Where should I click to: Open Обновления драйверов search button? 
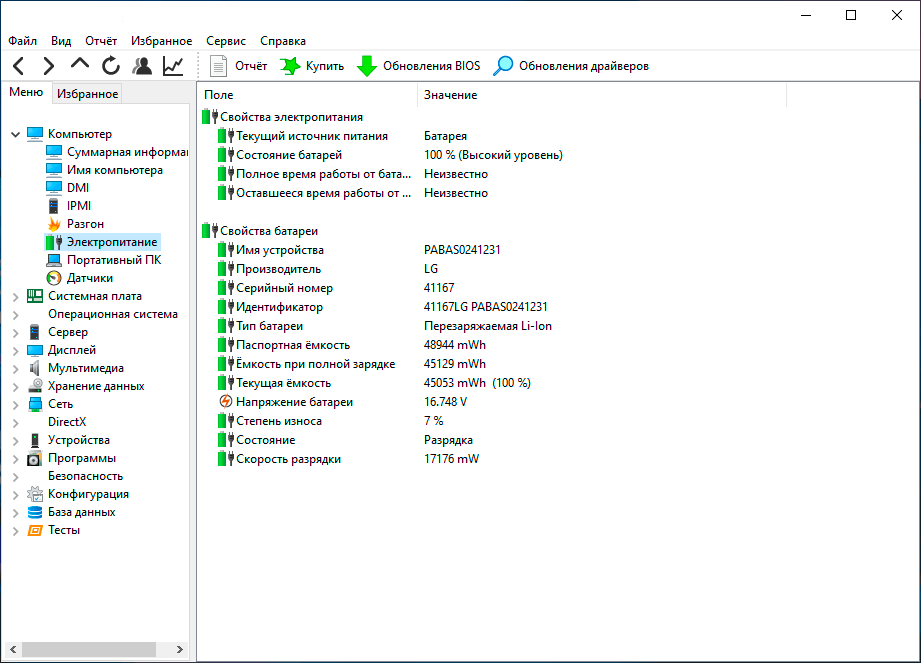572,66
